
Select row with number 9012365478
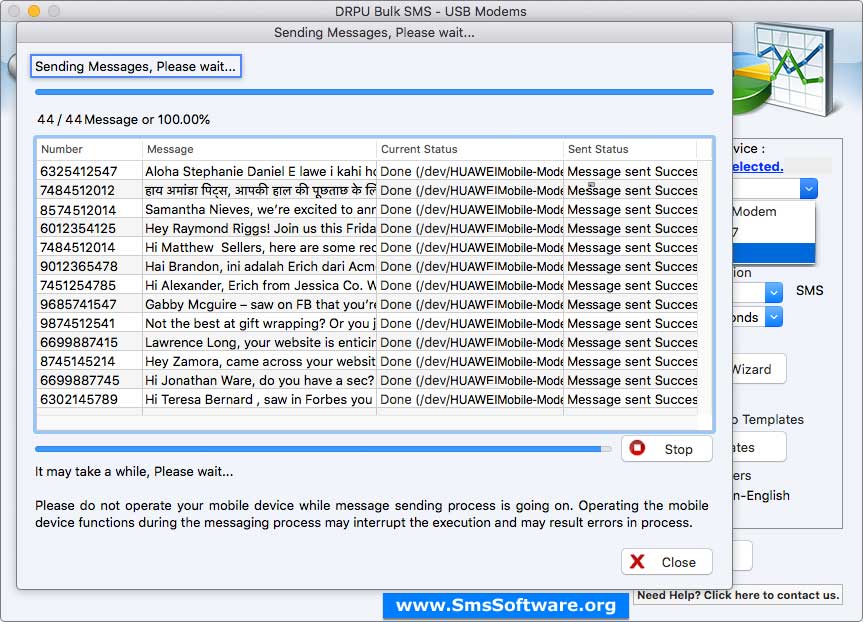367,266
